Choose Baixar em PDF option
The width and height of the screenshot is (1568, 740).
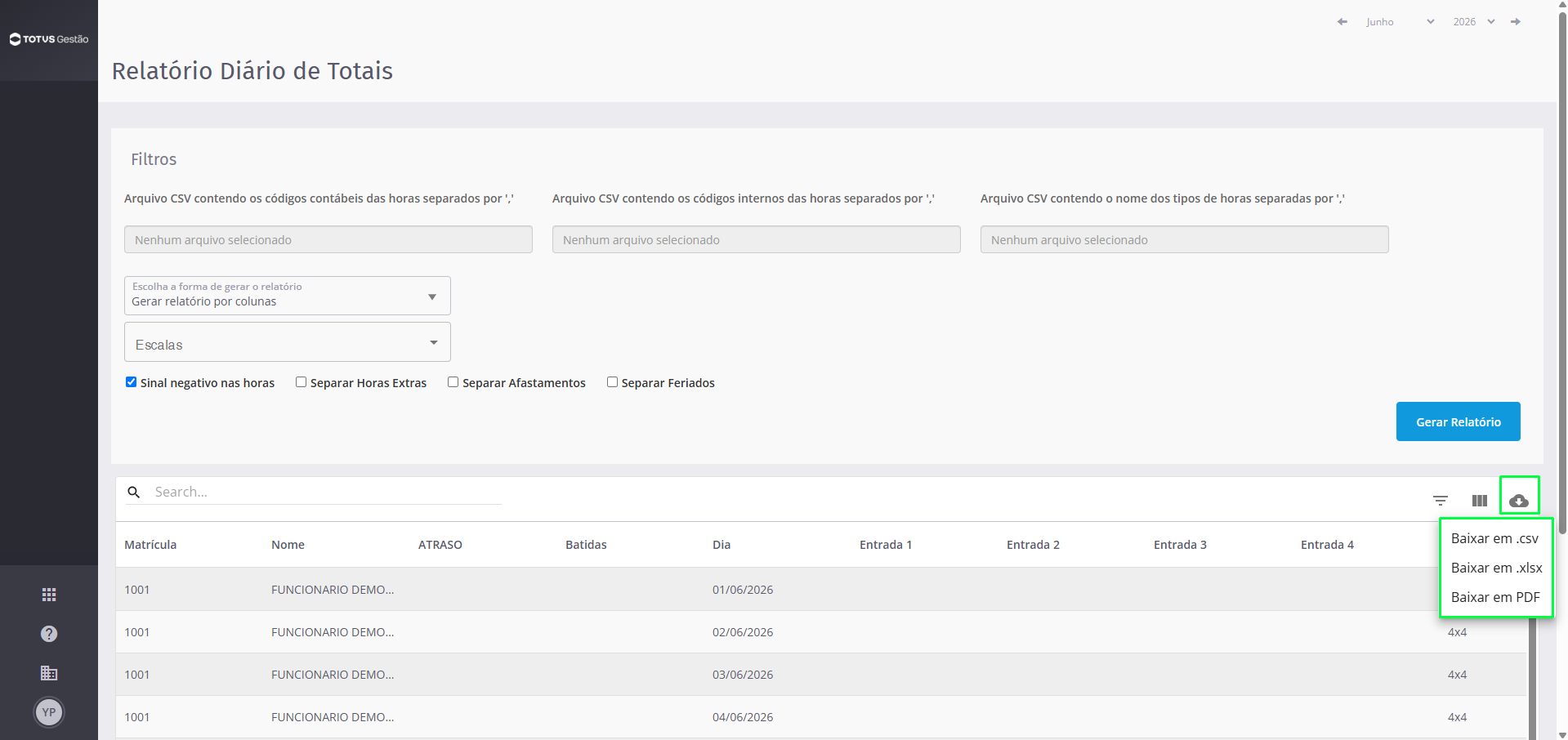tap(1495, 597)
